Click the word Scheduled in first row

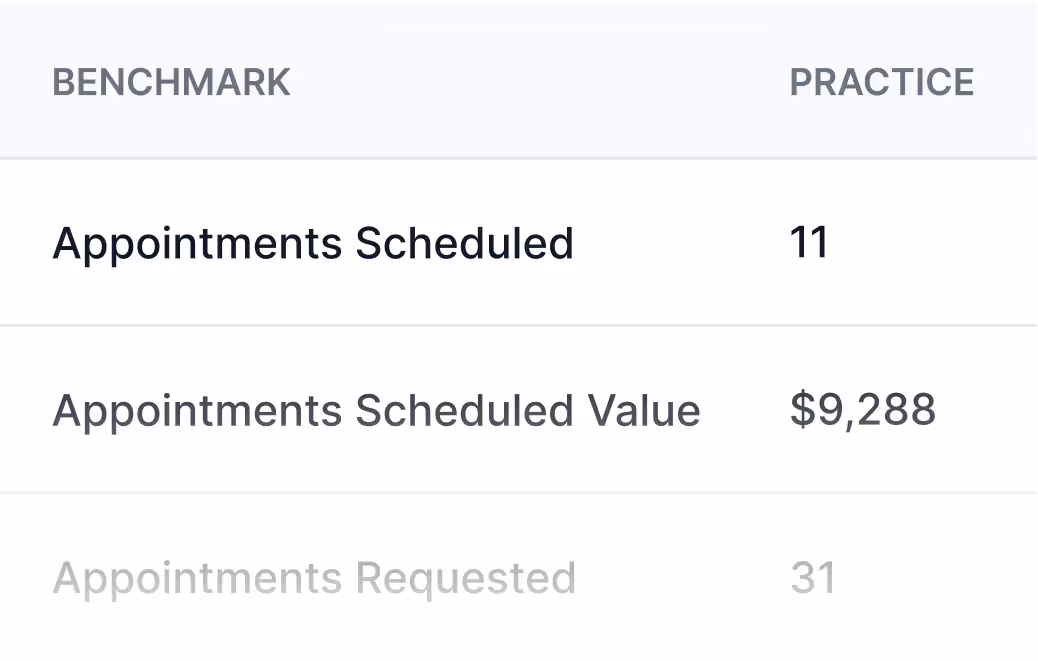[x=465, y=243]
